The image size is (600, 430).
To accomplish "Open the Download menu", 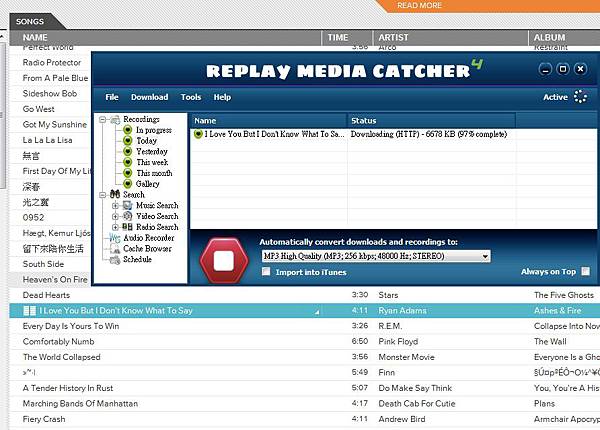I will (x=150, y=97).
